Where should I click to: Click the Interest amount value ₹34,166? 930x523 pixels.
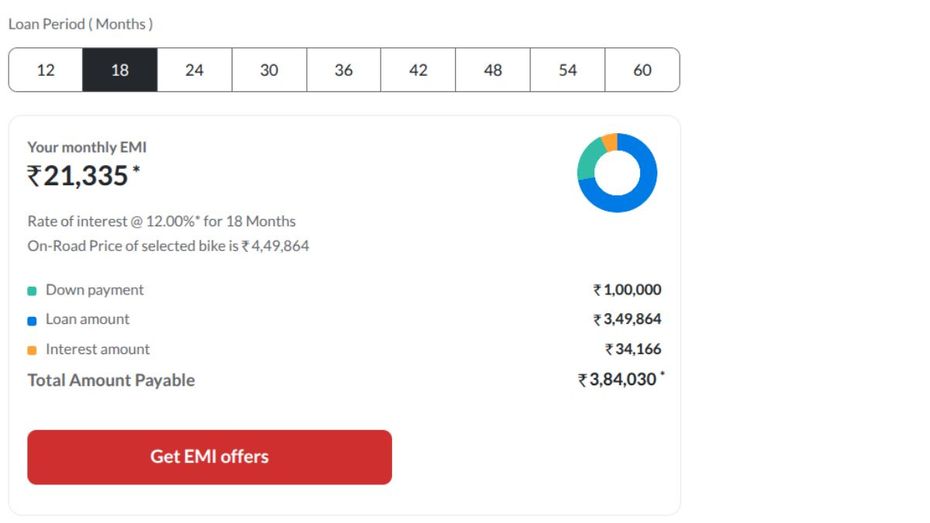[x=633, y=349]
